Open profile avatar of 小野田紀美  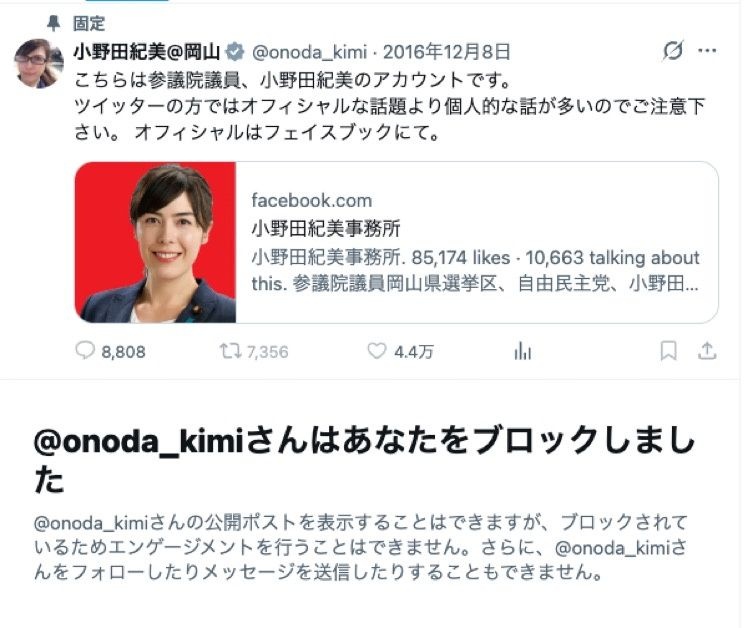tap(39, 63)
